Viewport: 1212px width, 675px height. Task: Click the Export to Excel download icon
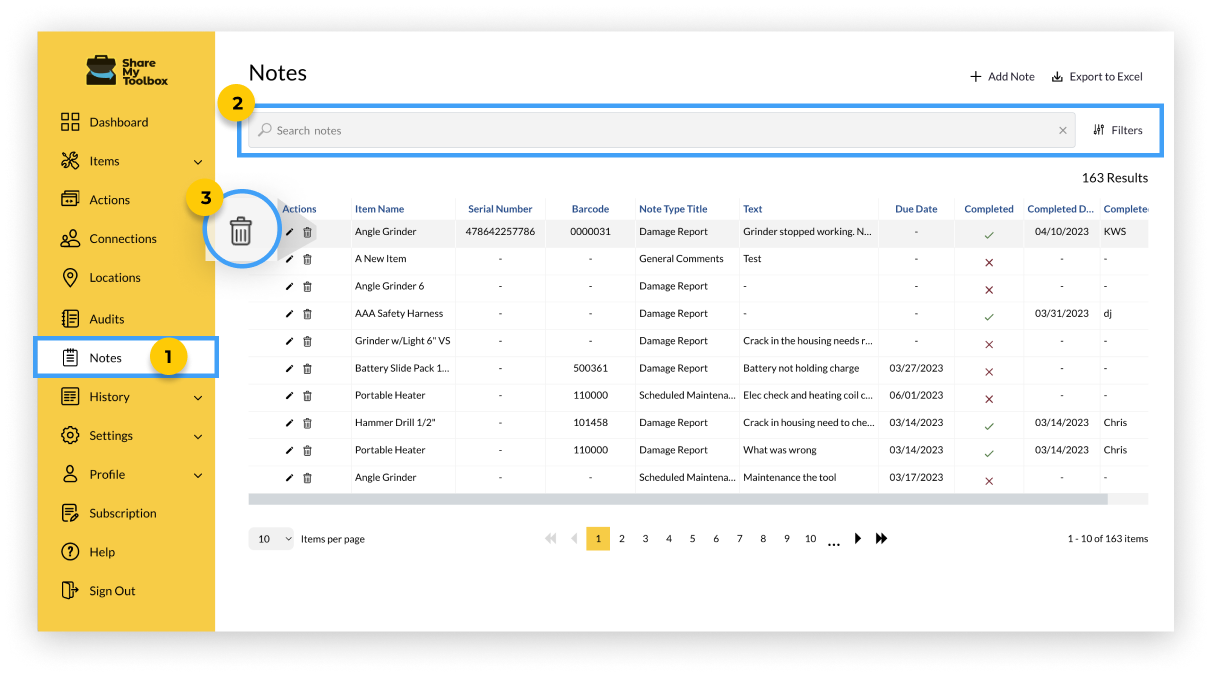[1057, 77]
